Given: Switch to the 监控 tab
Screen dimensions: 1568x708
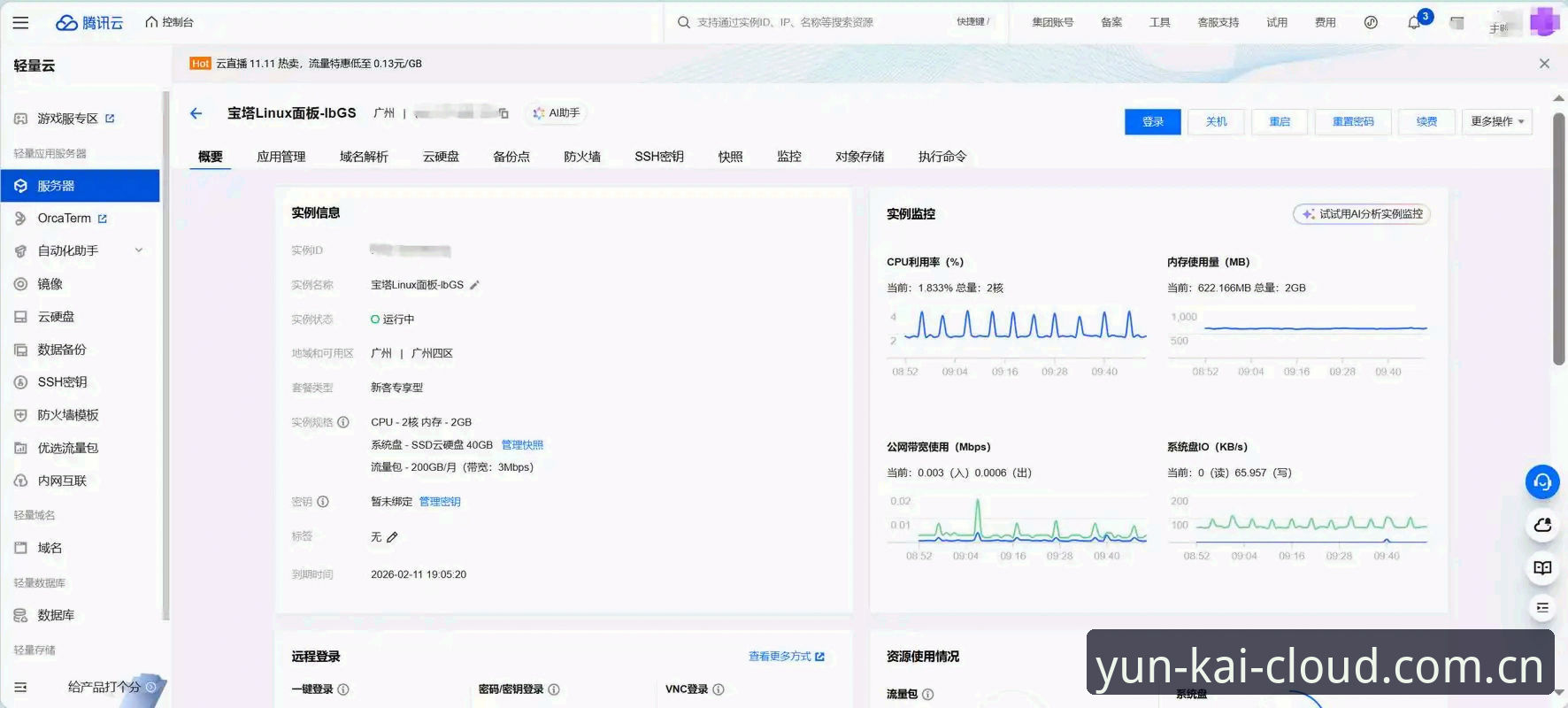Looking at the screenshot, I should [789, 157].
